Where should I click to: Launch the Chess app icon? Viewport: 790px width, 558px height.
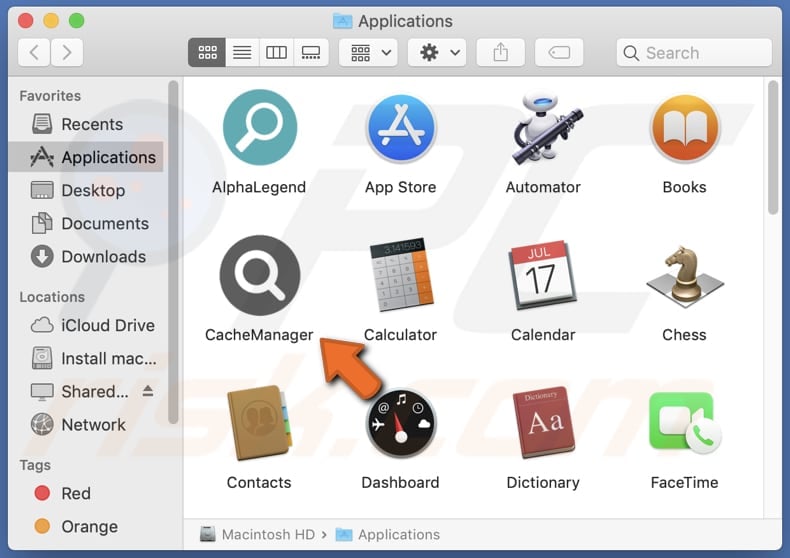685,276
